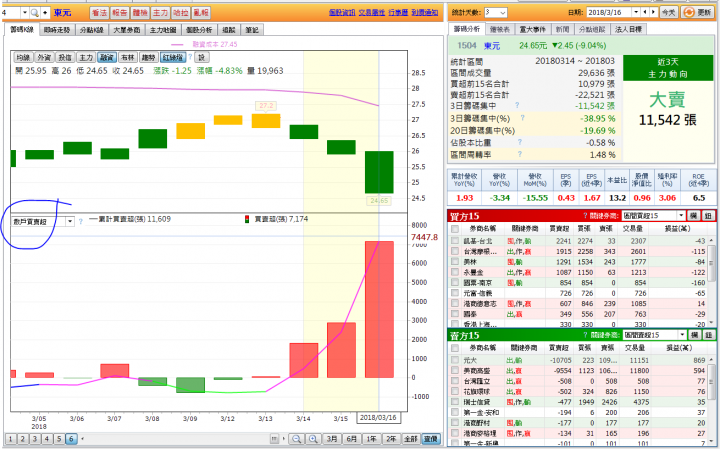Click help icon on 3日籌碼集中 row with -11,542
720x449 pixels.
[x=517, y=106]
